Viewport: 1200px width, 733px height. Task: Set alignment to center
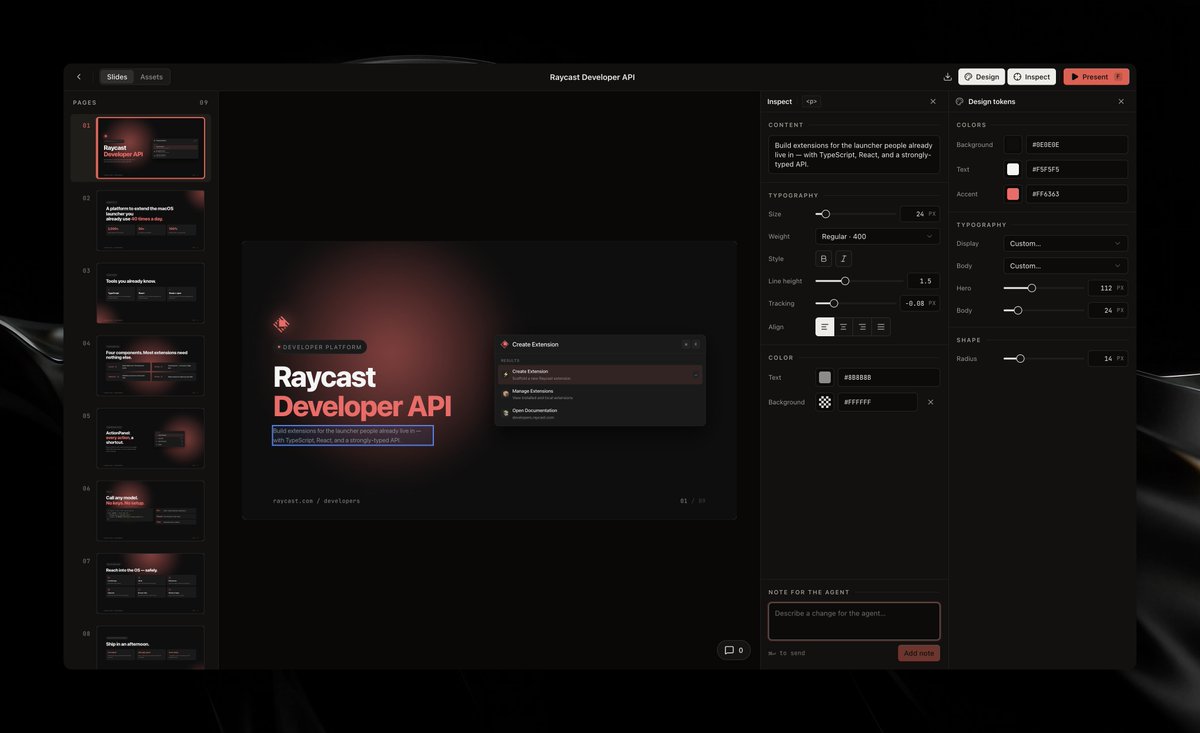(x=843, y=327)
